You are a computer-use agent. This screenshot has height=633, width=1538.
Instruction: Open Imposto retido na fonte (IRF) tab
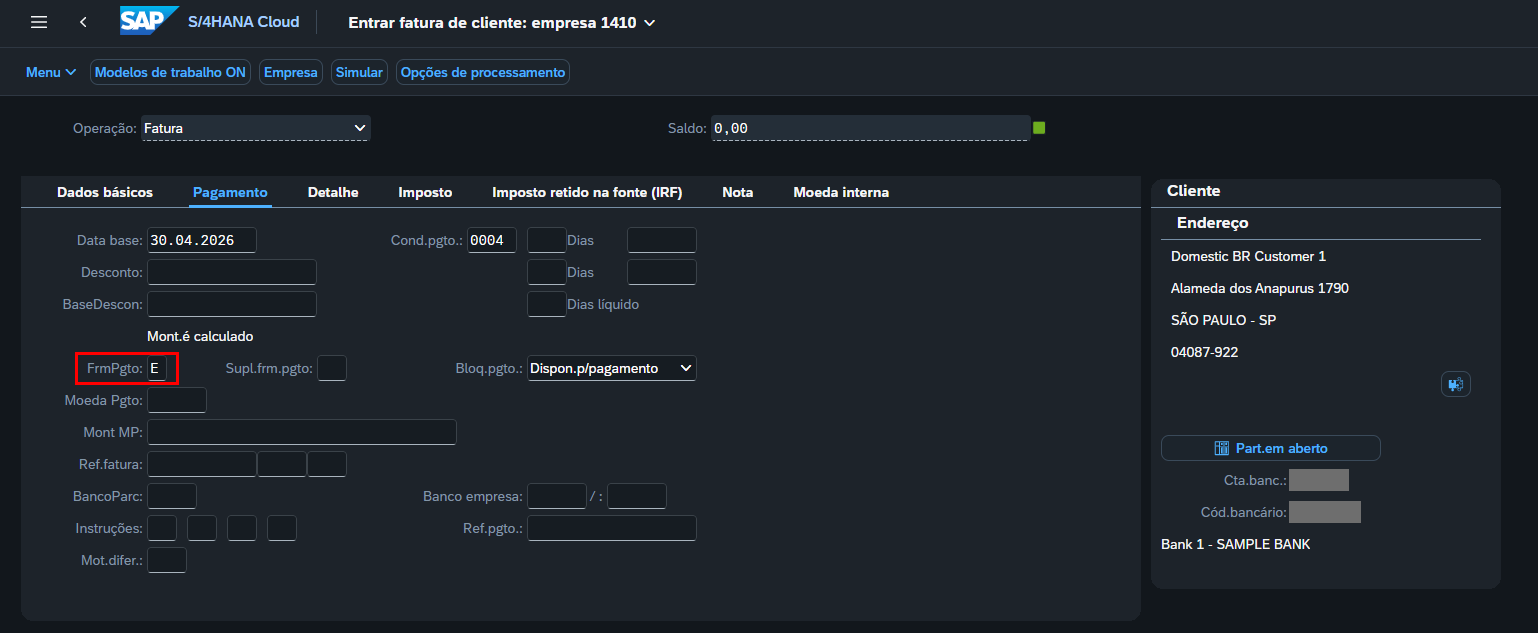pos(587,192)
